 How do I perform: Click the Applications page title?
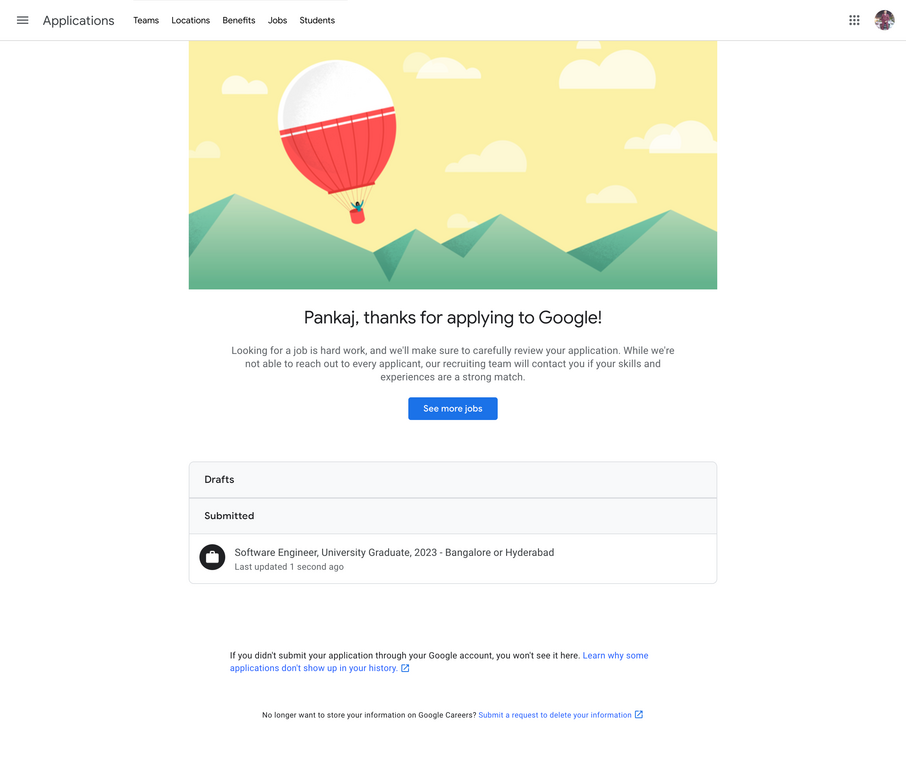click(79, 20)
